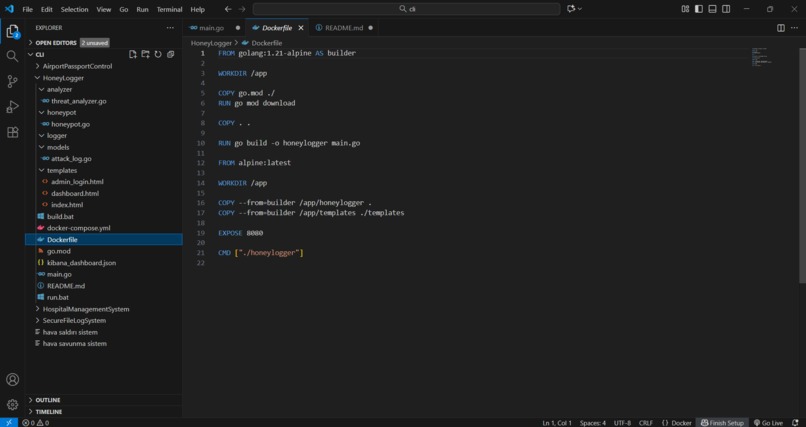Click HoneyLogger in the breadcrumb

(211, 43)
